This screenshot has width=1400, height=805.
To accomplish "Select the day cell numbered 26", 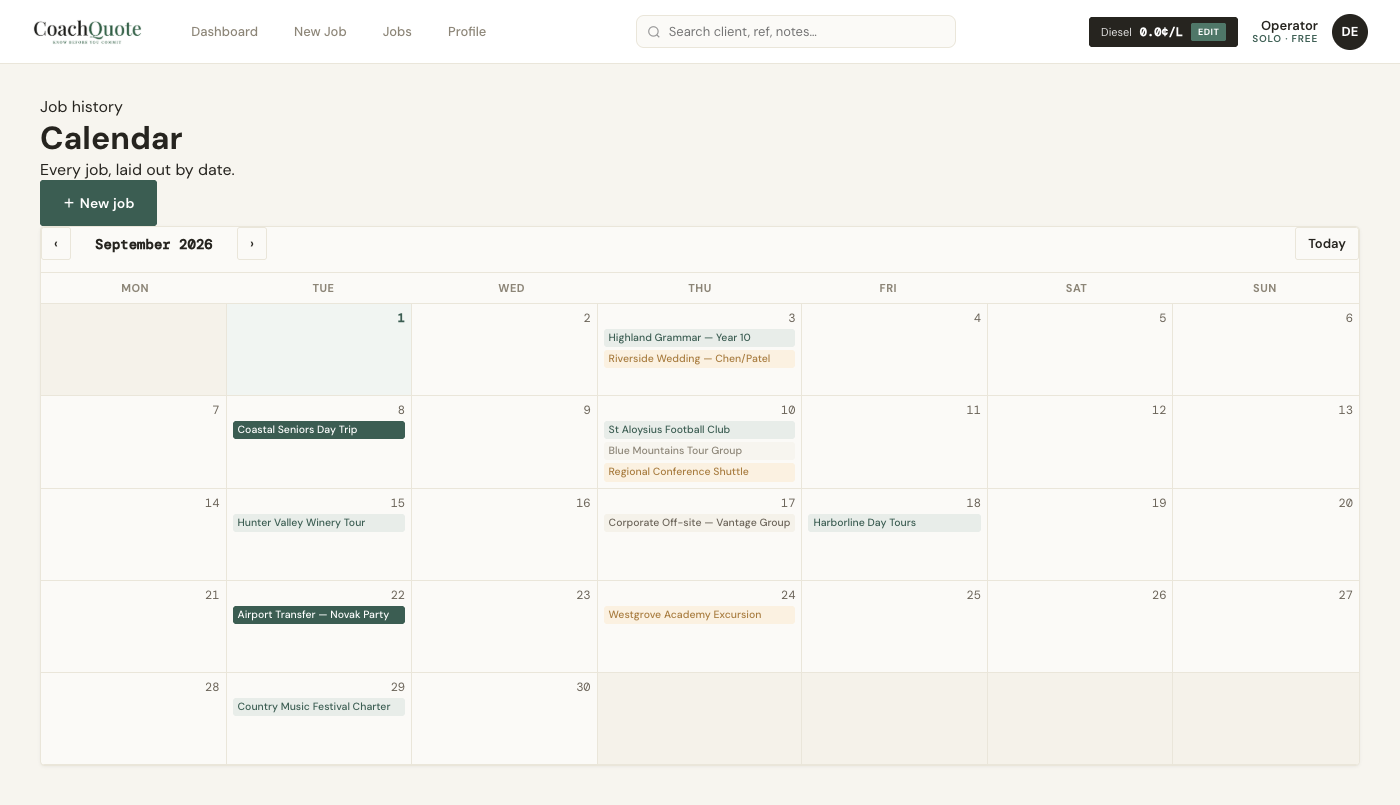I will click(x=1080, y=627).
